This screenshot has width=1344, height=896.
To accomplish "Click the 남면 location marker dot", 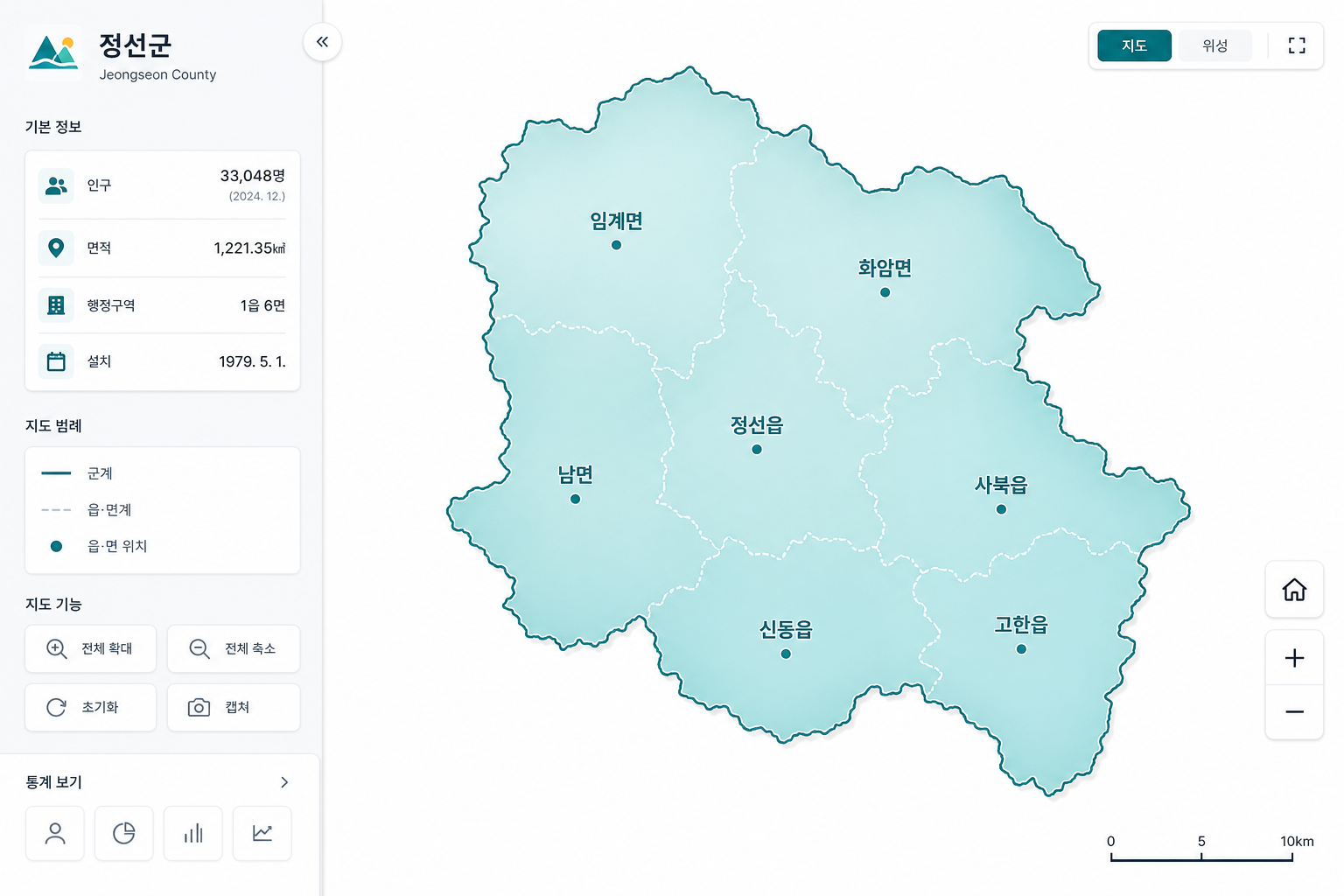I will pos(576,500).
